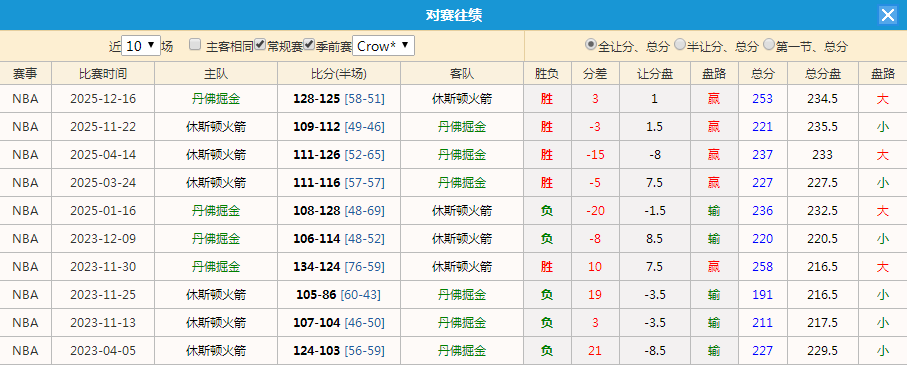
Task: Open the 107-104 score link
Action: pos(316,322)
